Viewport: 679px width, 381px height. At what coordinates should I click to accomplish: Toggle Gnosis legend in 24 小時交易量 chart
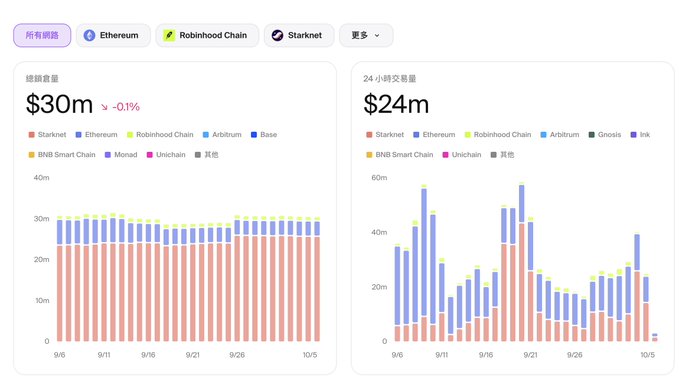(605, 135)
